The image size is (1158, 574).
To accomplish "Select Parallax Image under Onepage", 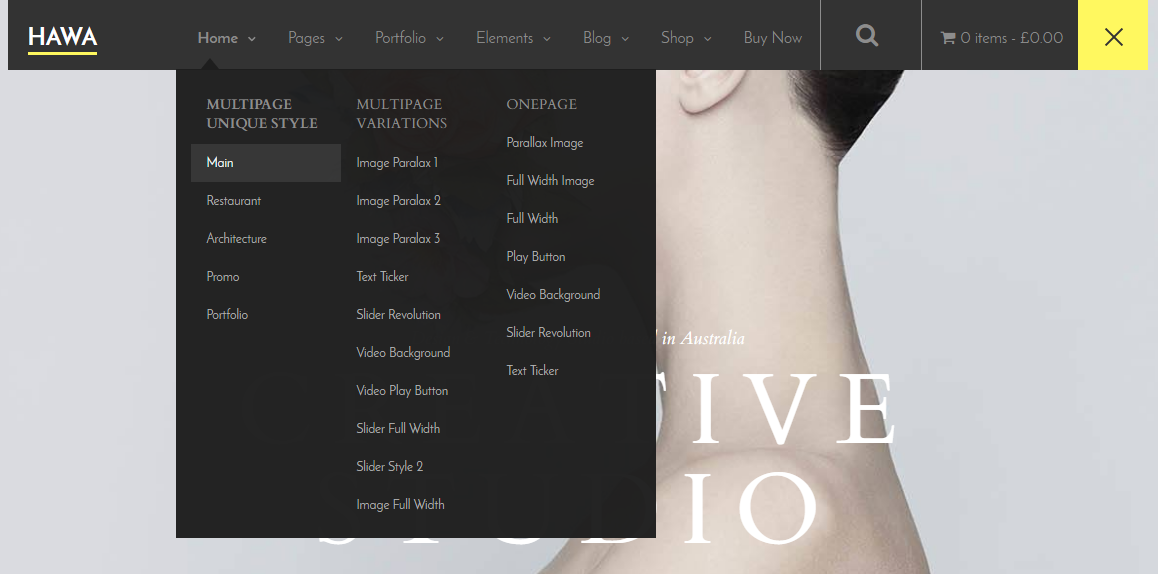I will pyautogui.click(x=545, y=143).
